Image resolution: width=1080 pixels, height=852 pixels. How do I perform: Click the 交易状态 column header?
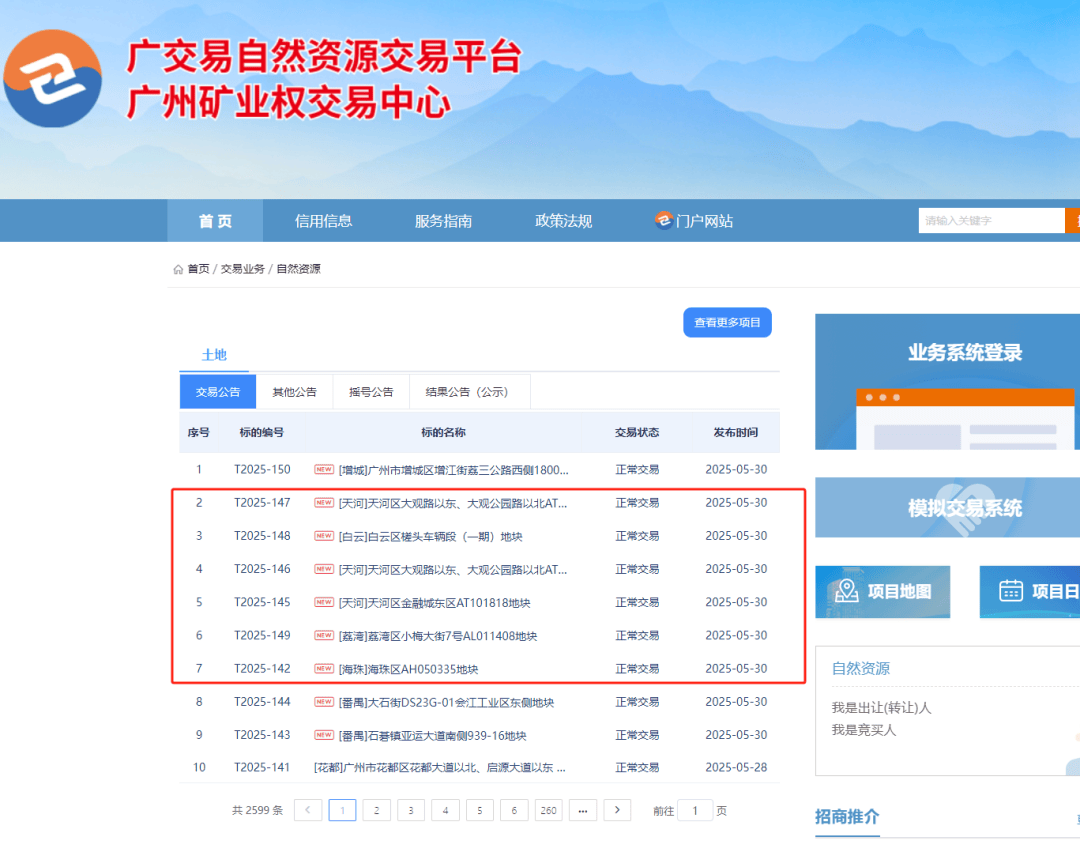tap(637, 433)
